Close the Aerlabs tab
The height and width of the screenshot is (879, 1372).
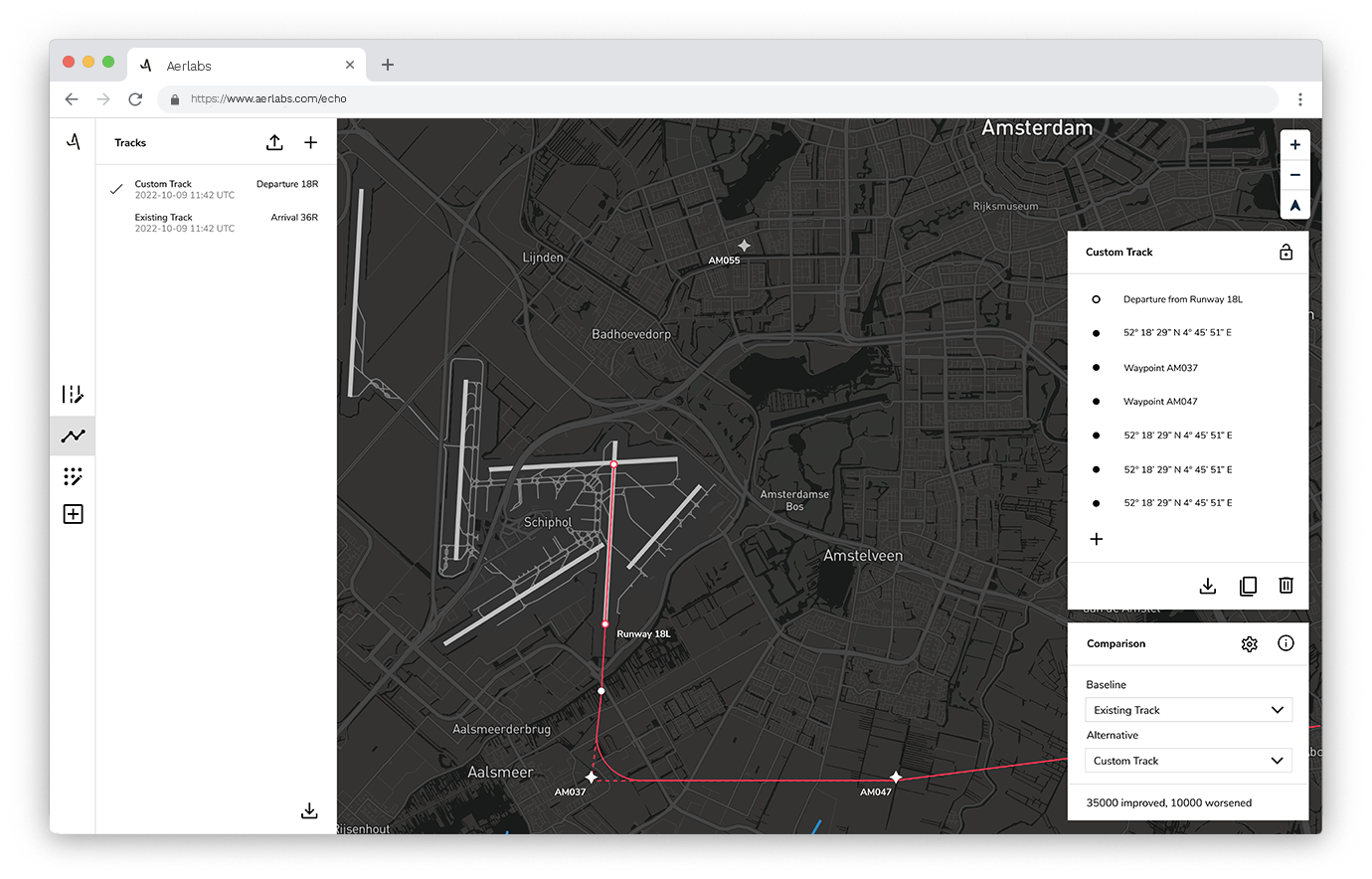pyautogui.click(x=350, y=65)
